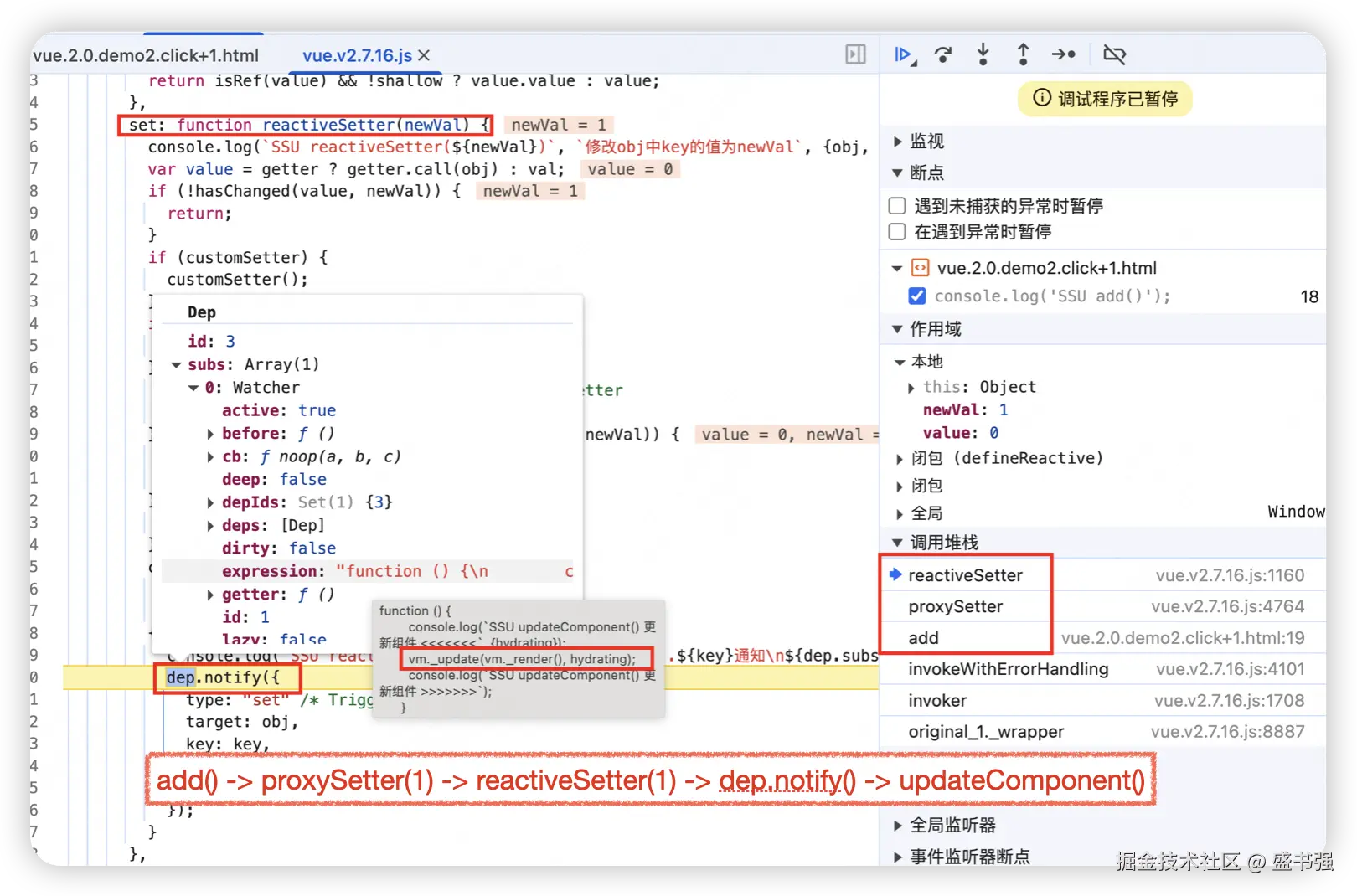Open source location vue.v2.7.16.js:4764
Screen dimensions: 1357x896
[x=1228, y=606]
